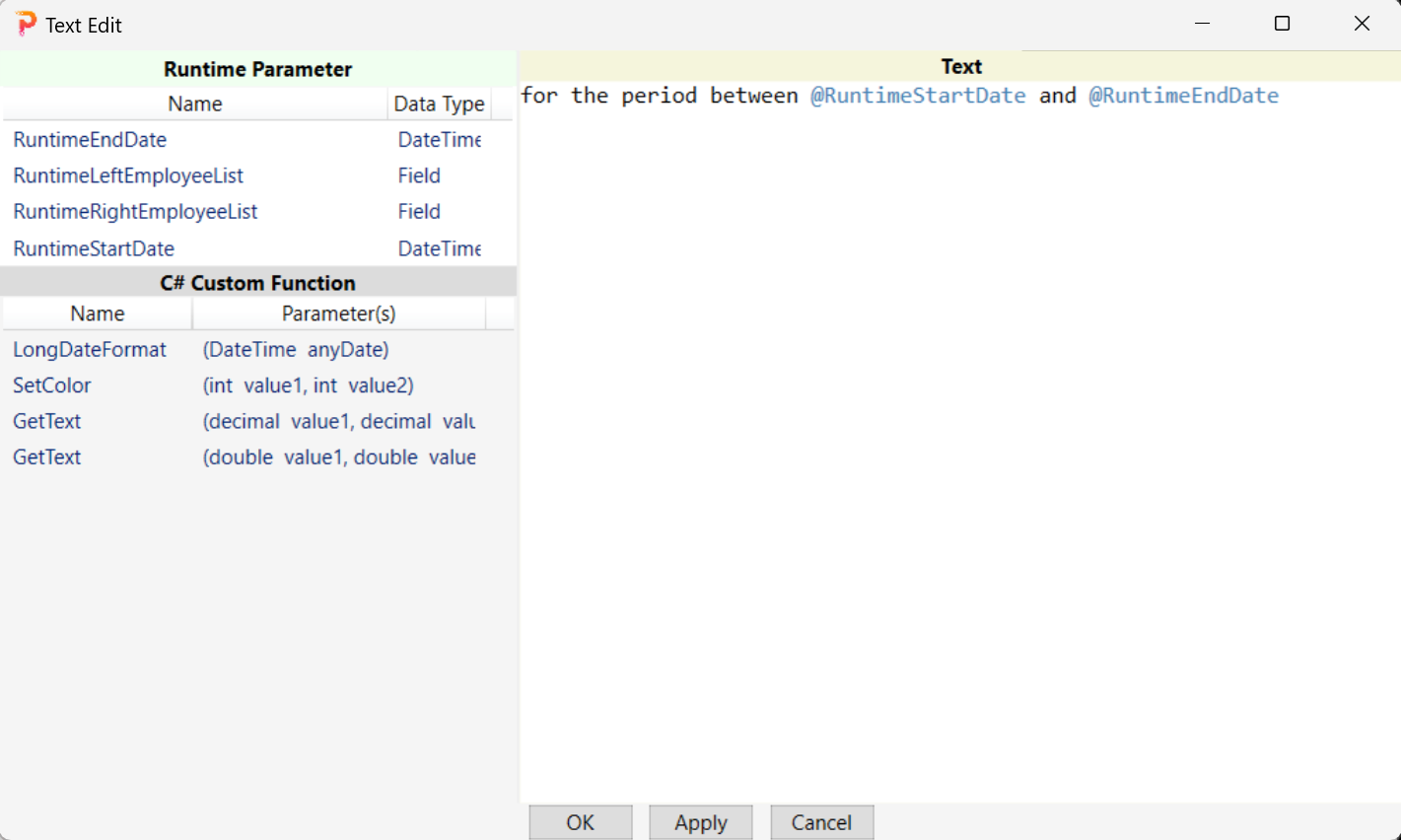Click the Text Edit app logo icon
Image resolution: width=1401 pixels, height=840 pixels.
[26, 24]
